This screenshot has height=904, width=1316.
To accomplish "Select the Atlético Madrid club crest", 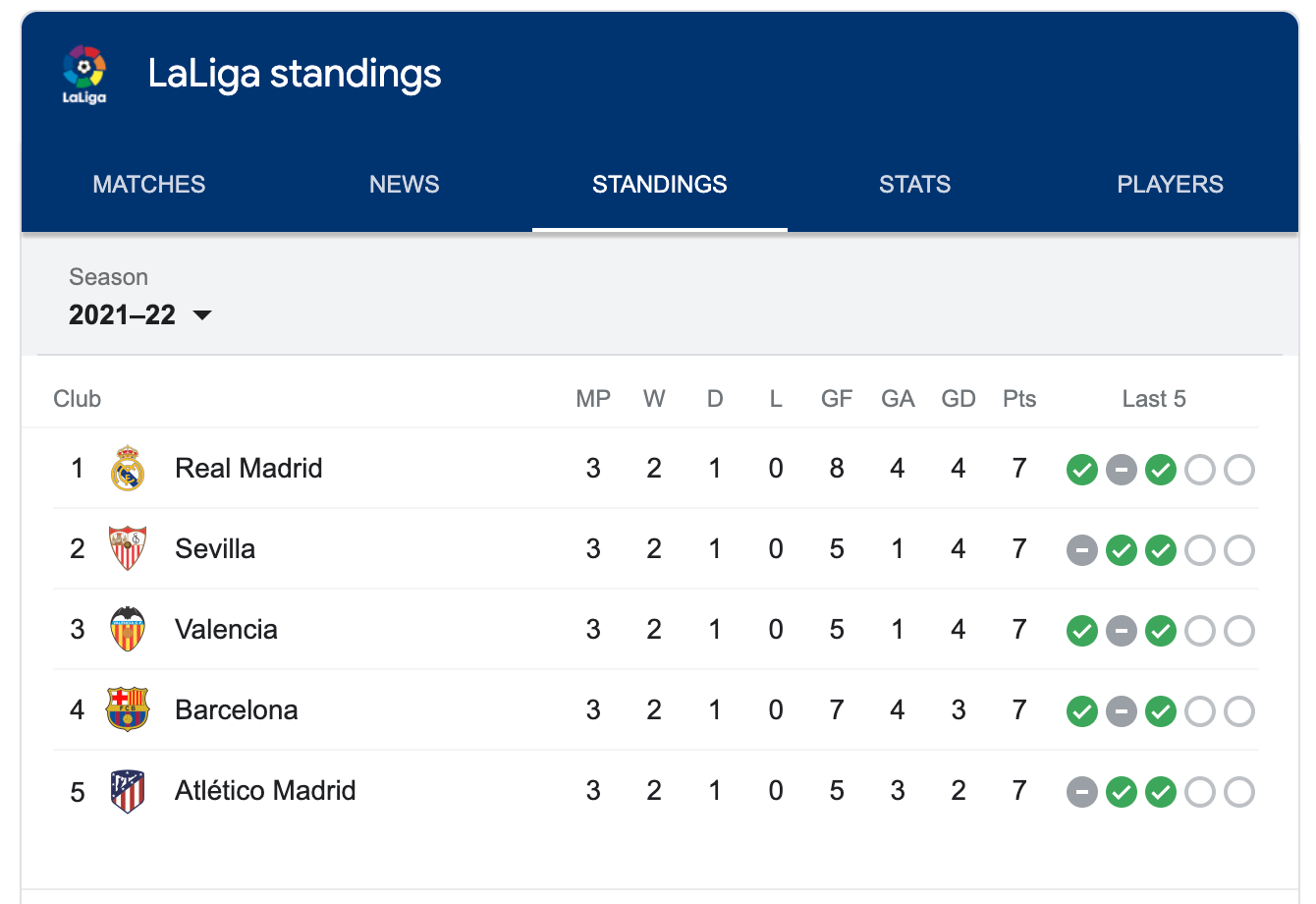I will click(x=127, y=791).
